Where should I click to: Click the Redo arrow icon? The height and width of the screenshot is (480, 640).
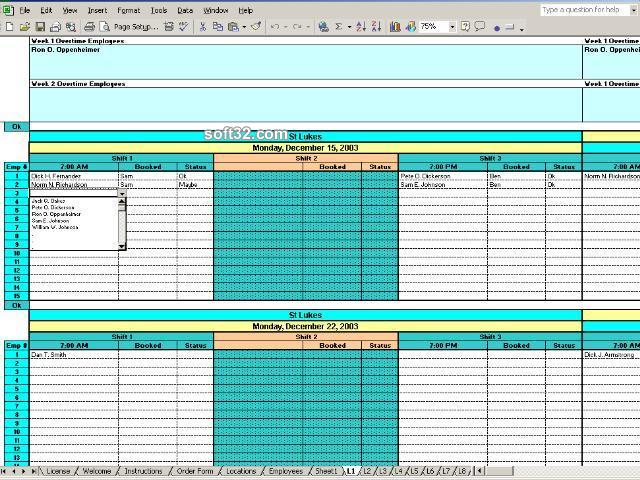[297, 27]
